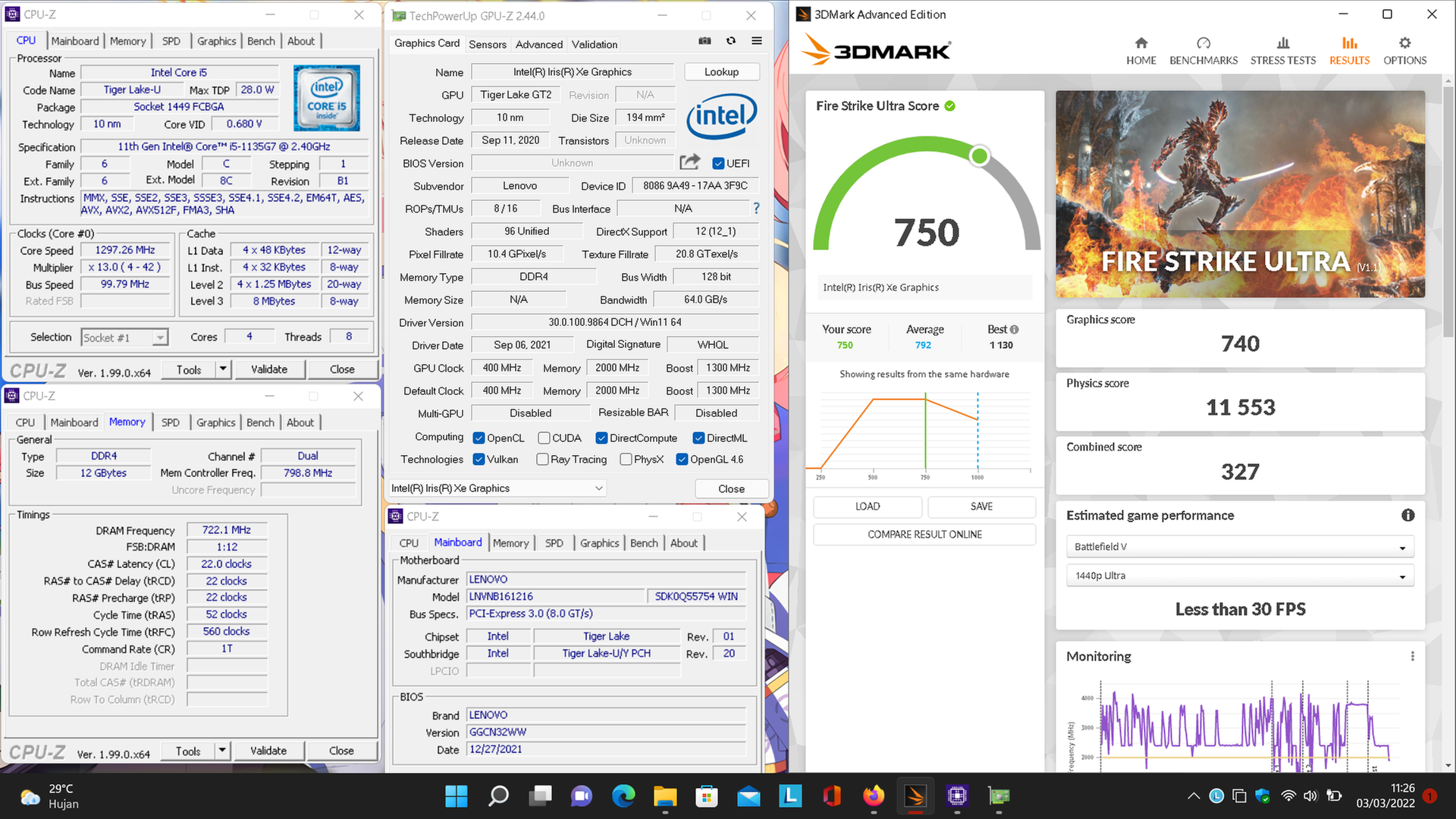Open taskbar Search
Screen dimensions: 1456x819
coord(498,796)
